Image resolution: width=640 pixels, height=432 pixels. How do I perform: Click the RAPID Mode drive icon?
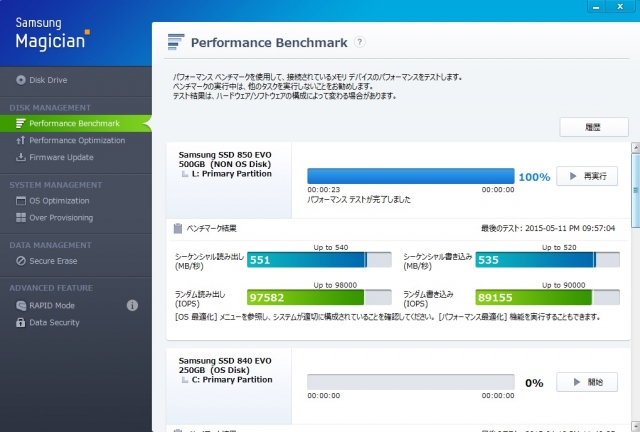[21, 305]
